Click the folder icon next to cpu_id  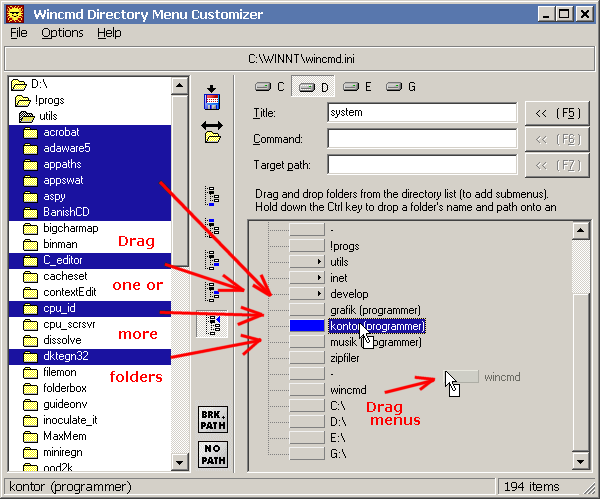coord(30,309)
